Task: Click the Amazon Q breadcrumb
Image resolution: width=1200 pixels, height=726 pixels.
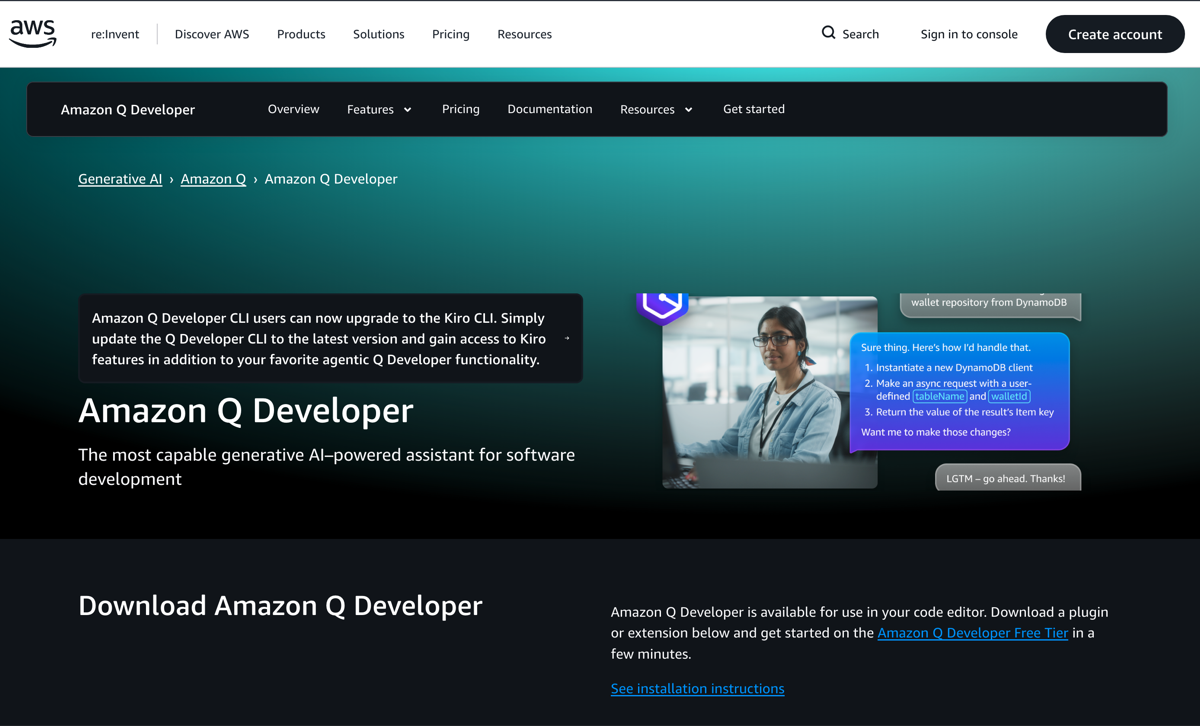Action: [213, 178]
